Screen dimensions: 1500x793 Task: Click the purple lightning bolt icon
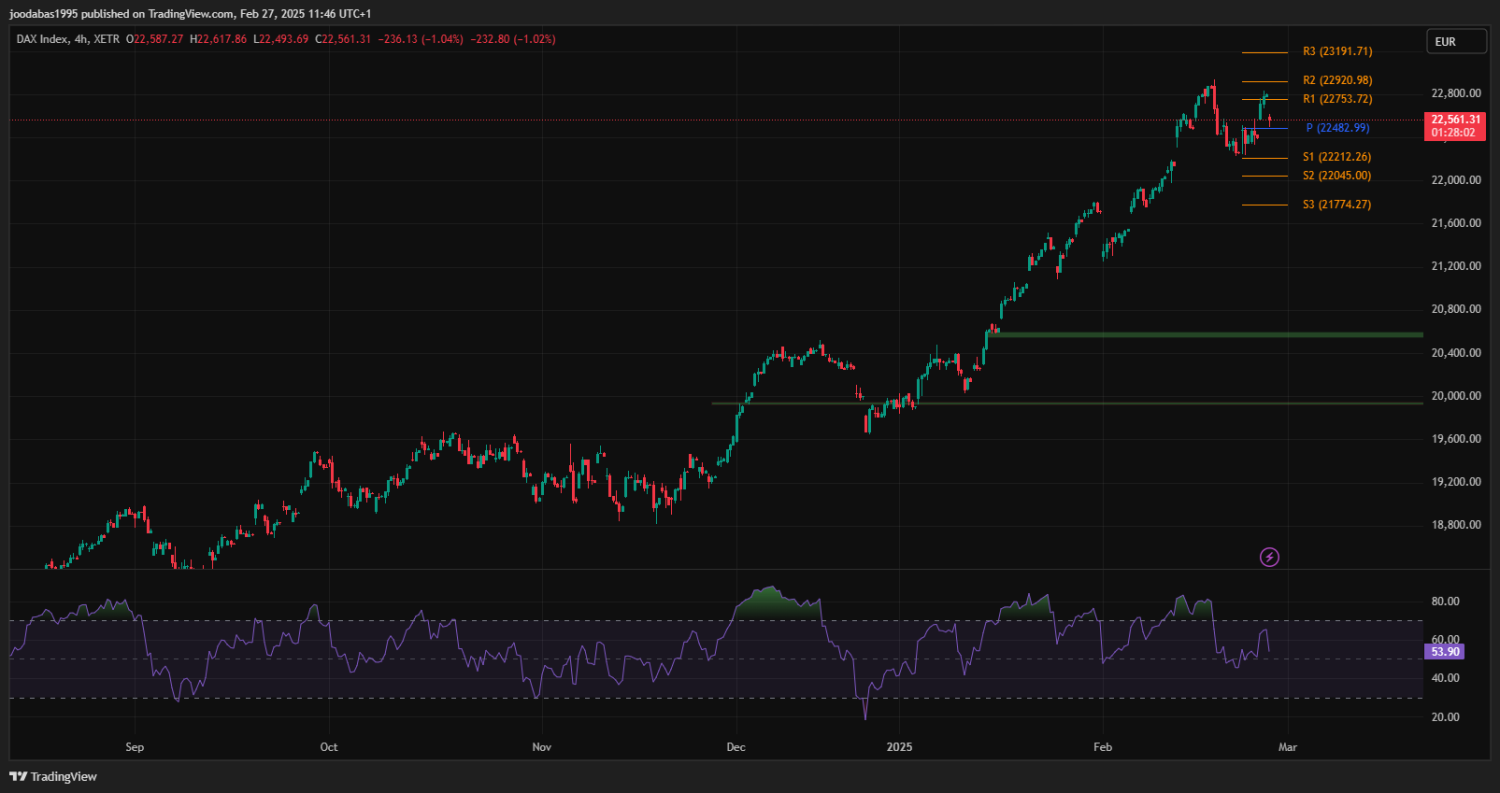tap(1269, 557)
